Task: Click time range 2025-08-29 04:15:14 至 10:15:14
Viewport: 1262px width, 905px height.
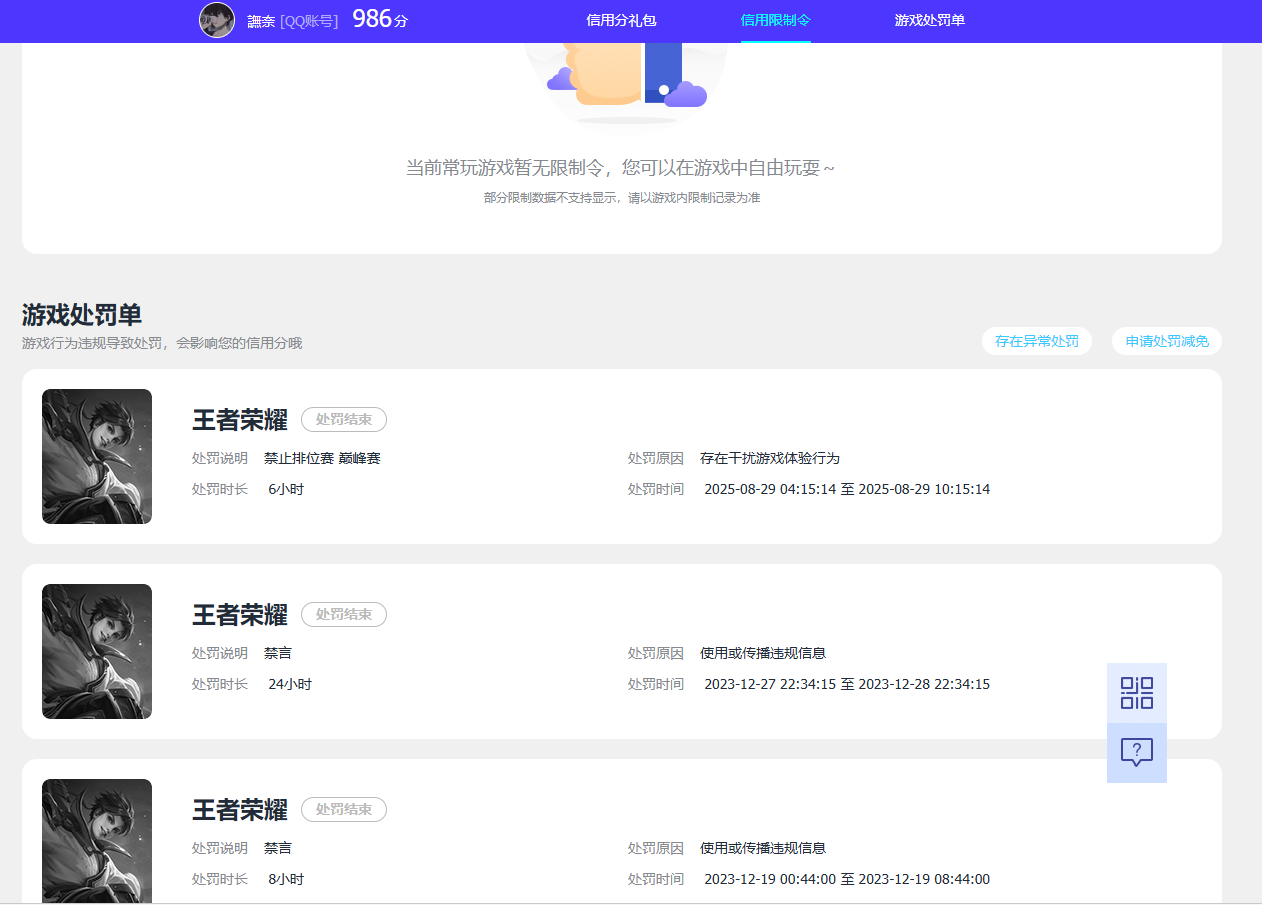Action: tap(847, 489)
